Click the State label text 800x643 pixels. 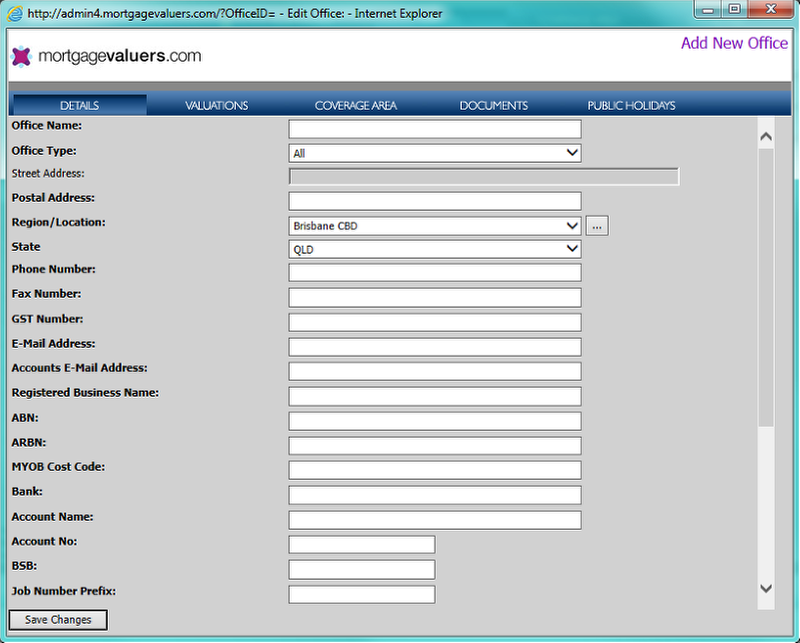click(x=26, y=247)
